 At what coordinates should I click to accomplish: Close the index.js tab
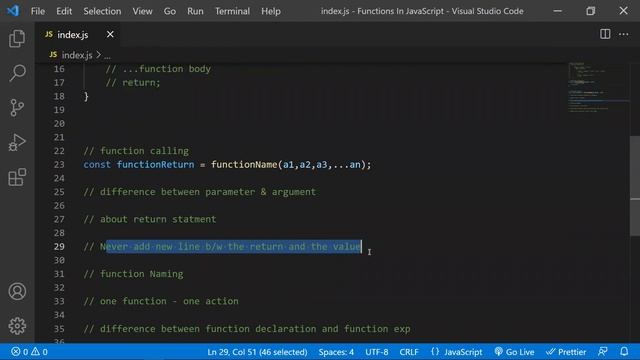110,35
